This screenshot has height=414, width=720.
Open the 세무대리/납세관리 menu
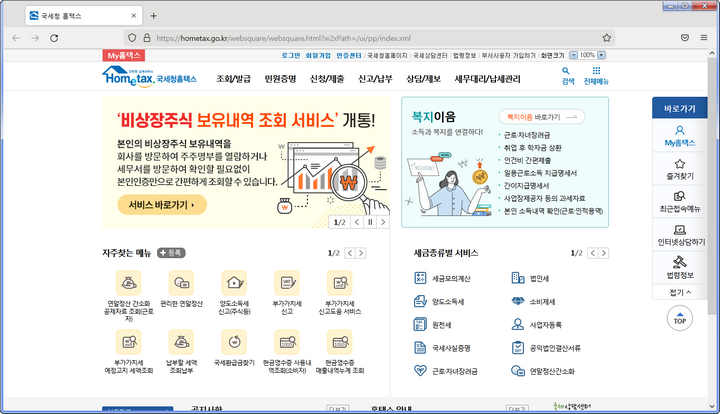click(487, 79)
